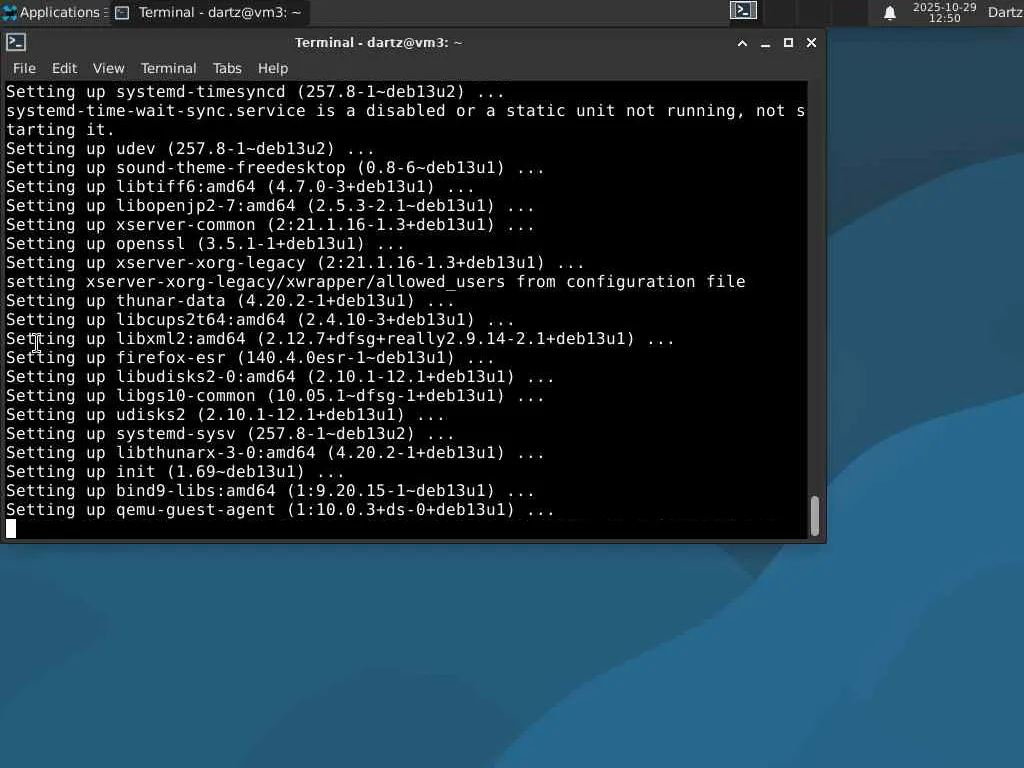Click the line 'Setting up libcups2t64:amd64'
Image resolution: width=1024 pixels, height=768 pixels.
(x=260, y=320)
